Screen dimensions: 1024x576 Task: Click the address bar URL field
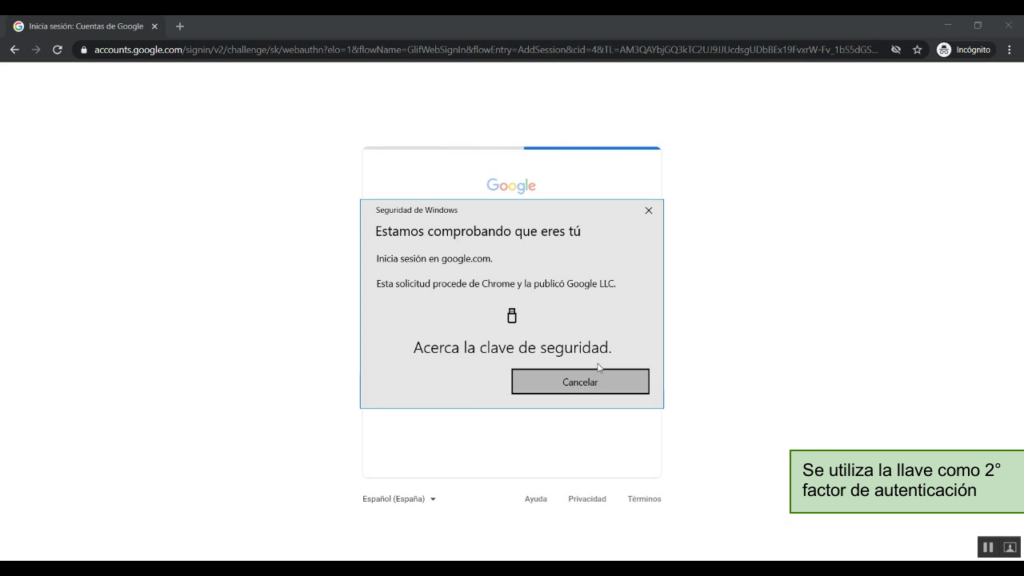485,50
